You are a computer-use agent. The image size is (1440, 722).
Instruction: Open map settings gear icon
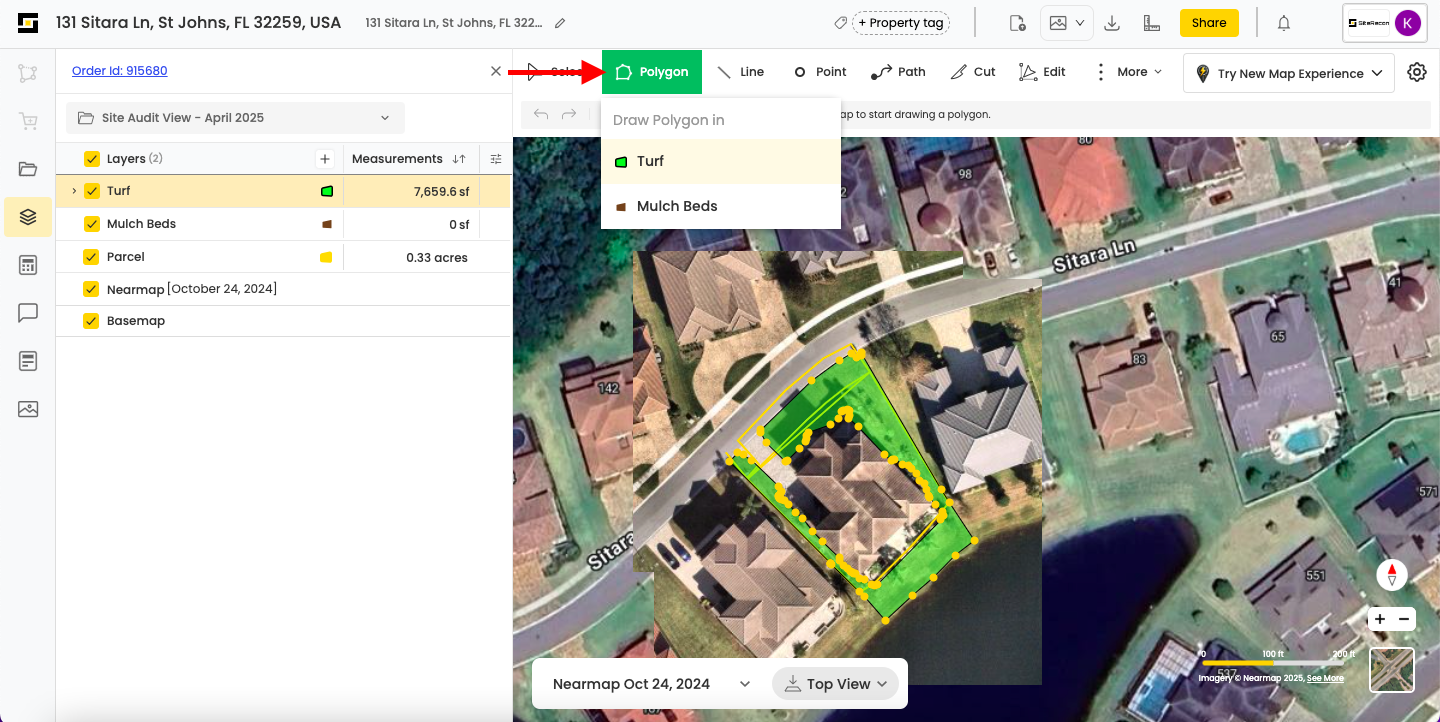point(1416,72)
